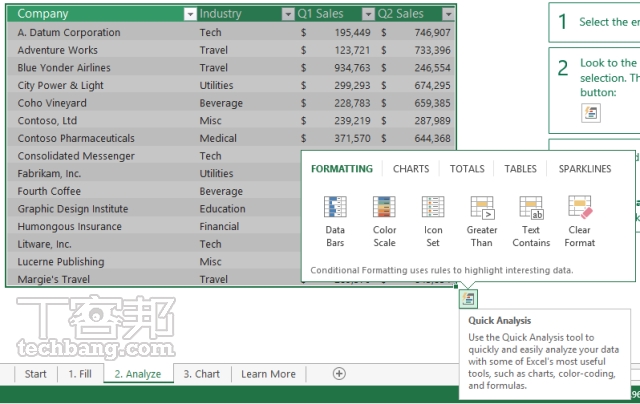This screenshot has height=404, width=640.
Task: Add a new sheet with the plus button
Action: [x=339, y=373]
